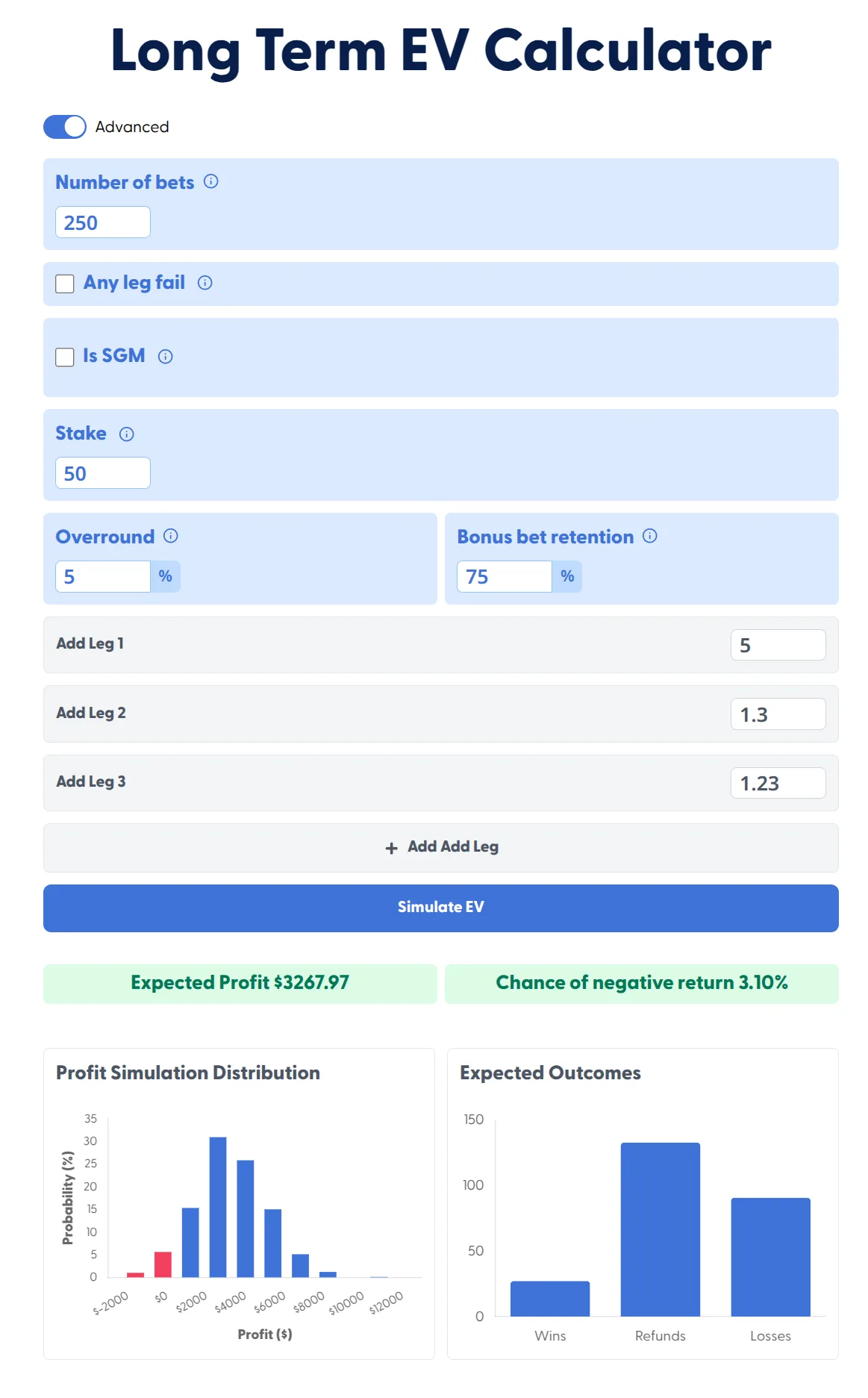868x1398 pixels.
Task: Select the Expected Profit result banner
Action: click(240, 984)
